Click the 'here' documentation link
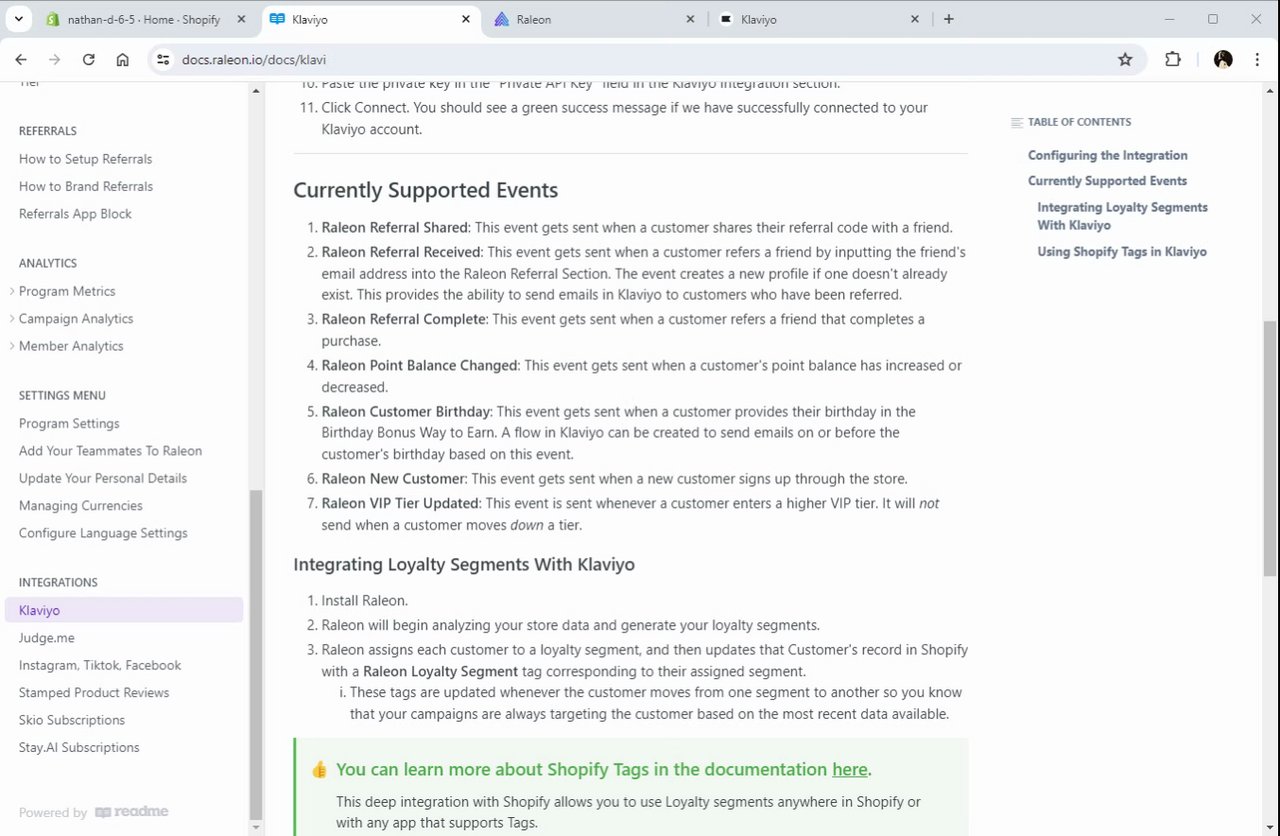This screenshot has width=1280, height=836. pyautogui.click(x=850, y=769)
